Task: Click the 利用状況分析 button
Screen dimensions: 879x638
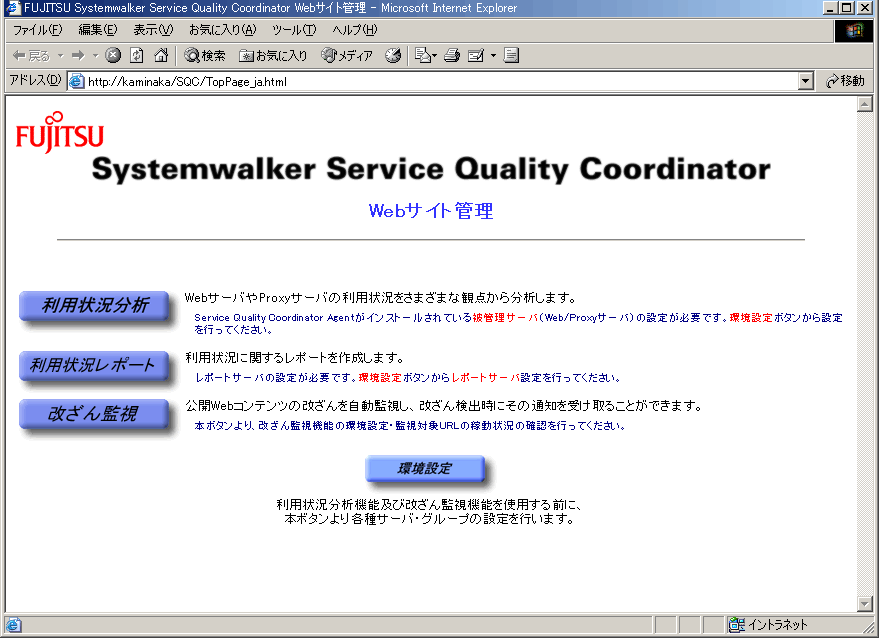Action: coord(95,306)
